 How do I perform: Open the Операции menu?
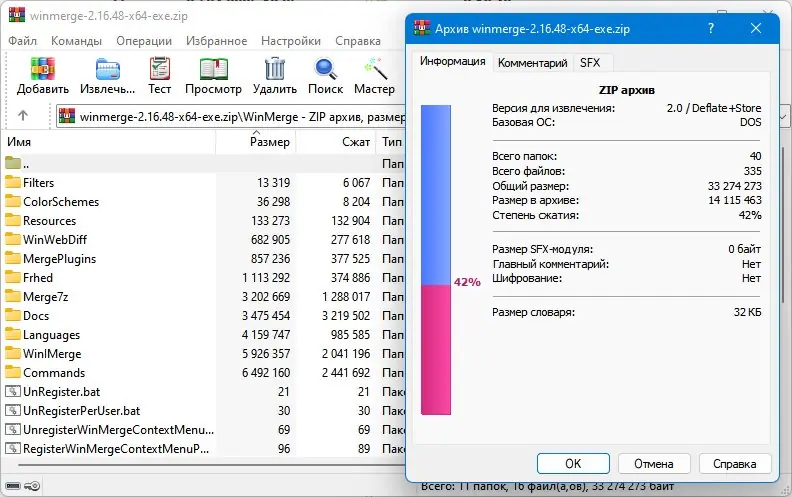(144, 41)
